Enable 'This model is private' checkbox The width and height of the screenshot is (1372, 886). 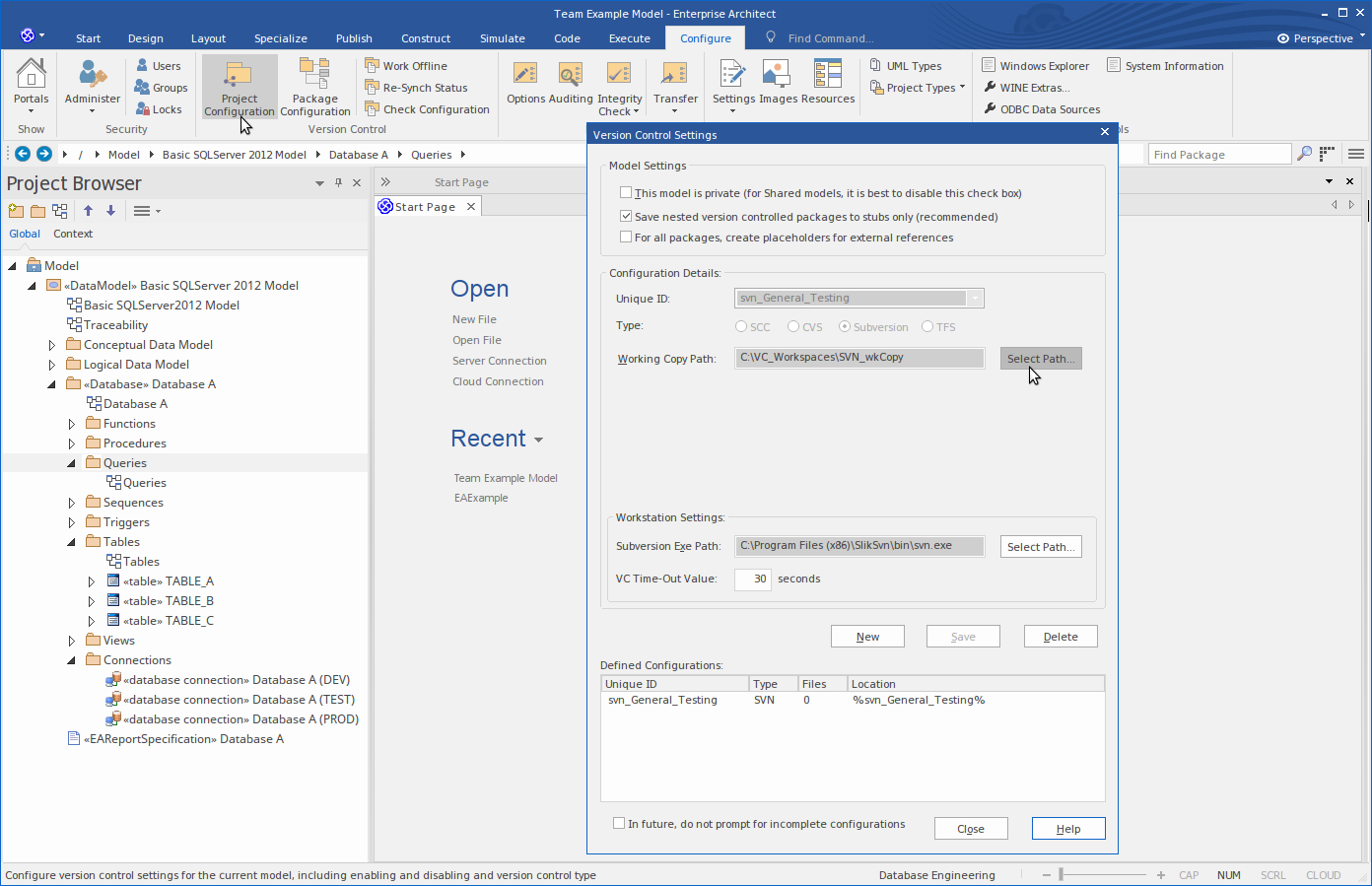[626, 193]
